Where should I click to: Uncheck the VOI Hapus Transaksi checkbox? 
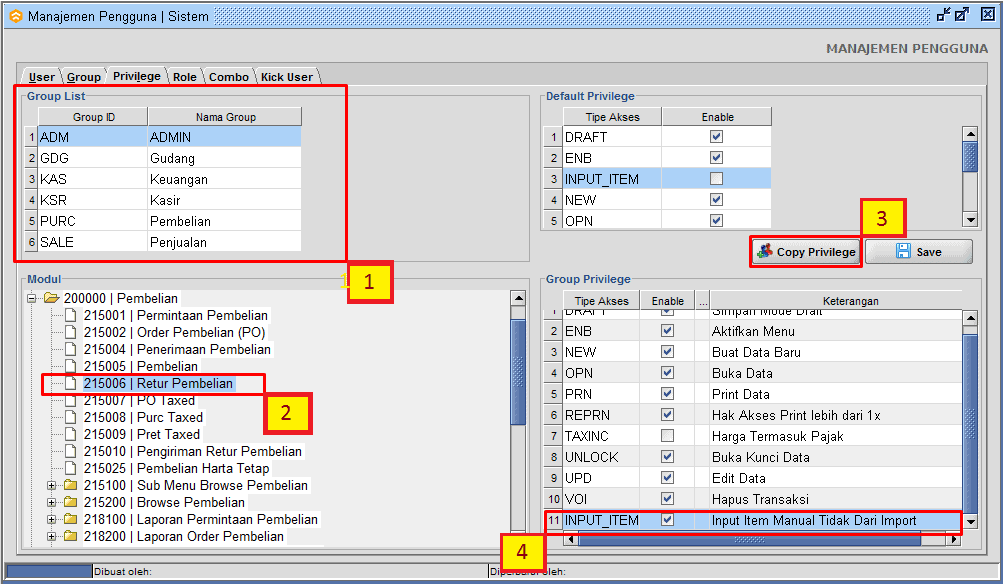(x=667, y=499)
